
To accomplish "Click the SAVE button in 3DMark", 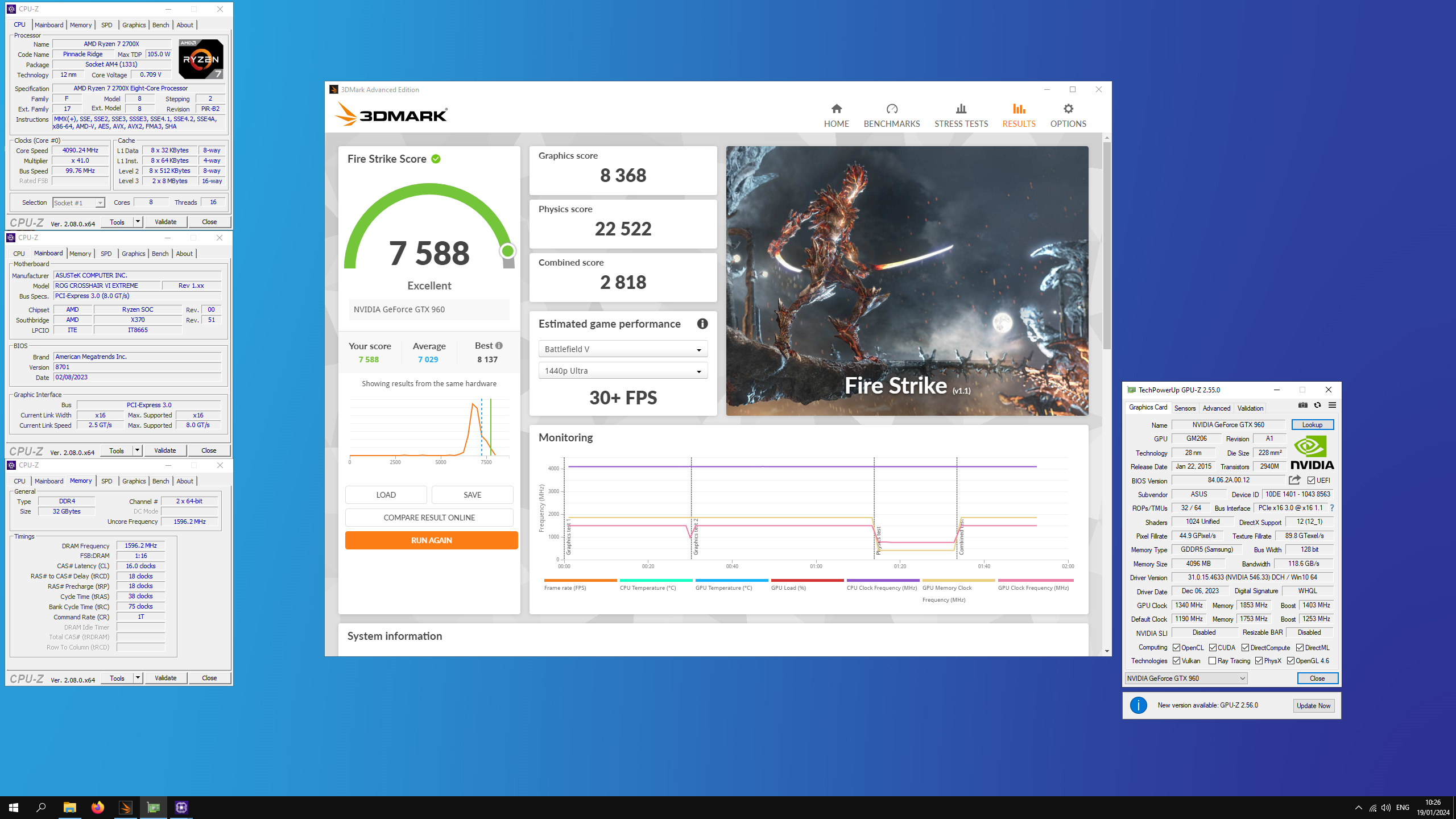I will click(x=473, y=495).
